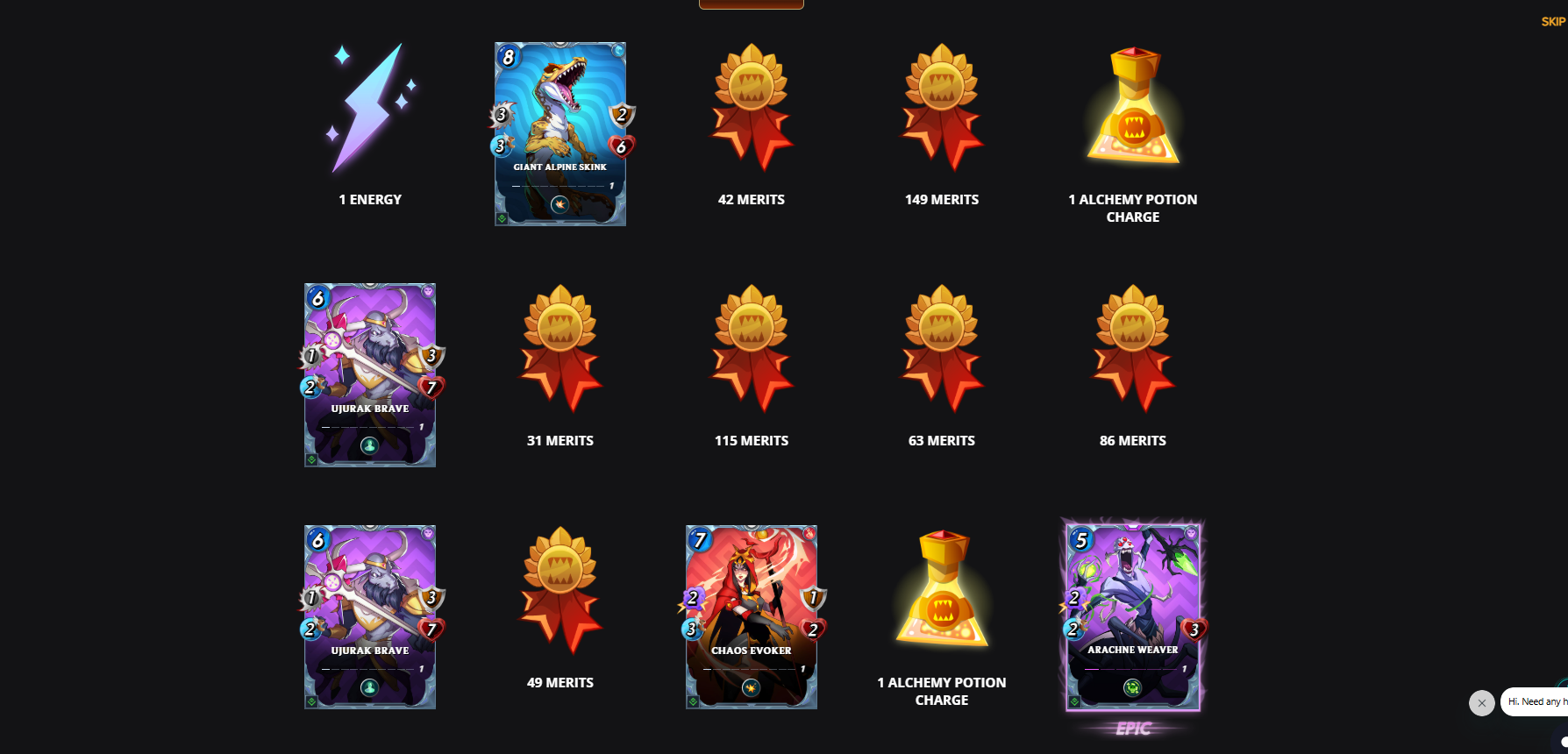
Task: Click the 115 Merits medal icon
Action: point(752,348)
